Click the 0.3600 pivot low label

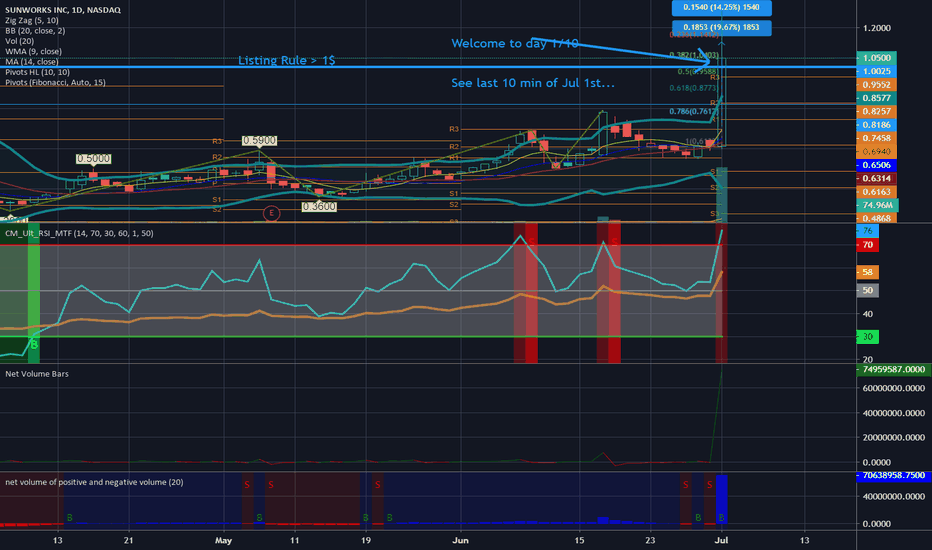pyautogui.click(x=319, y=207)
